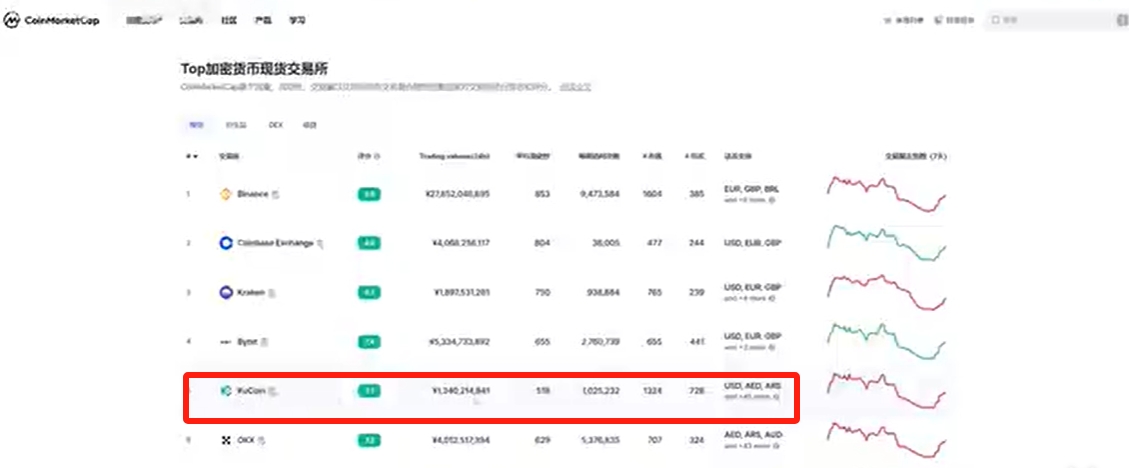The width and height of the screenshot is (1129, 468).
Task: Click the header search field
Action: [1056, 21]
